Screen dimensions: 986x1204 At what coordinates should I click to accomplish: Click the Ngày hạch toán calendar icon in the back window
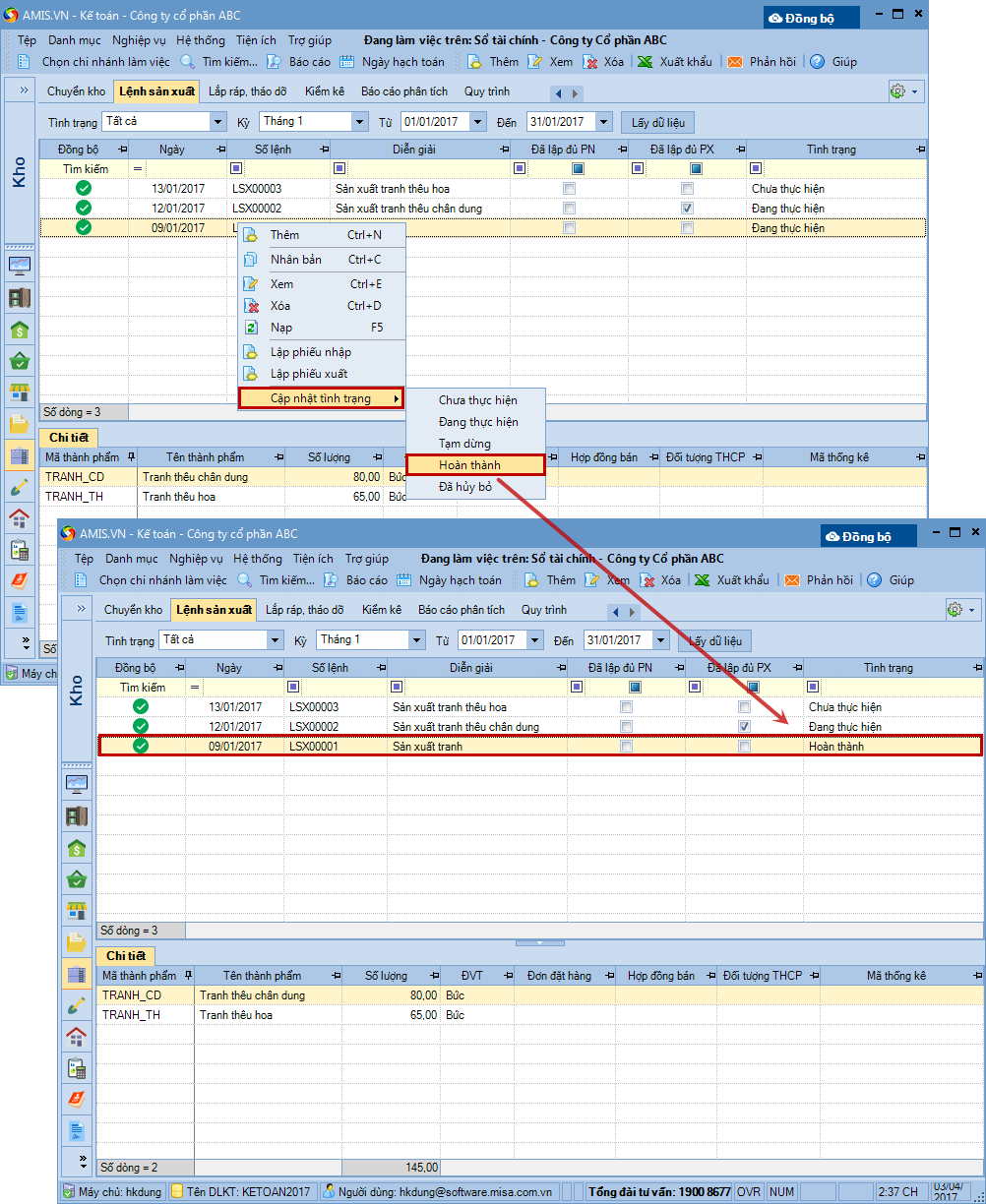[x=347, y=62]
